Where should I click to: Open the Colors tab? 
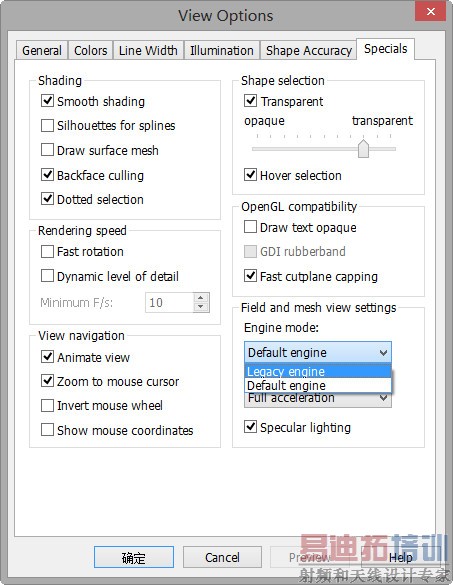(90, 50)
